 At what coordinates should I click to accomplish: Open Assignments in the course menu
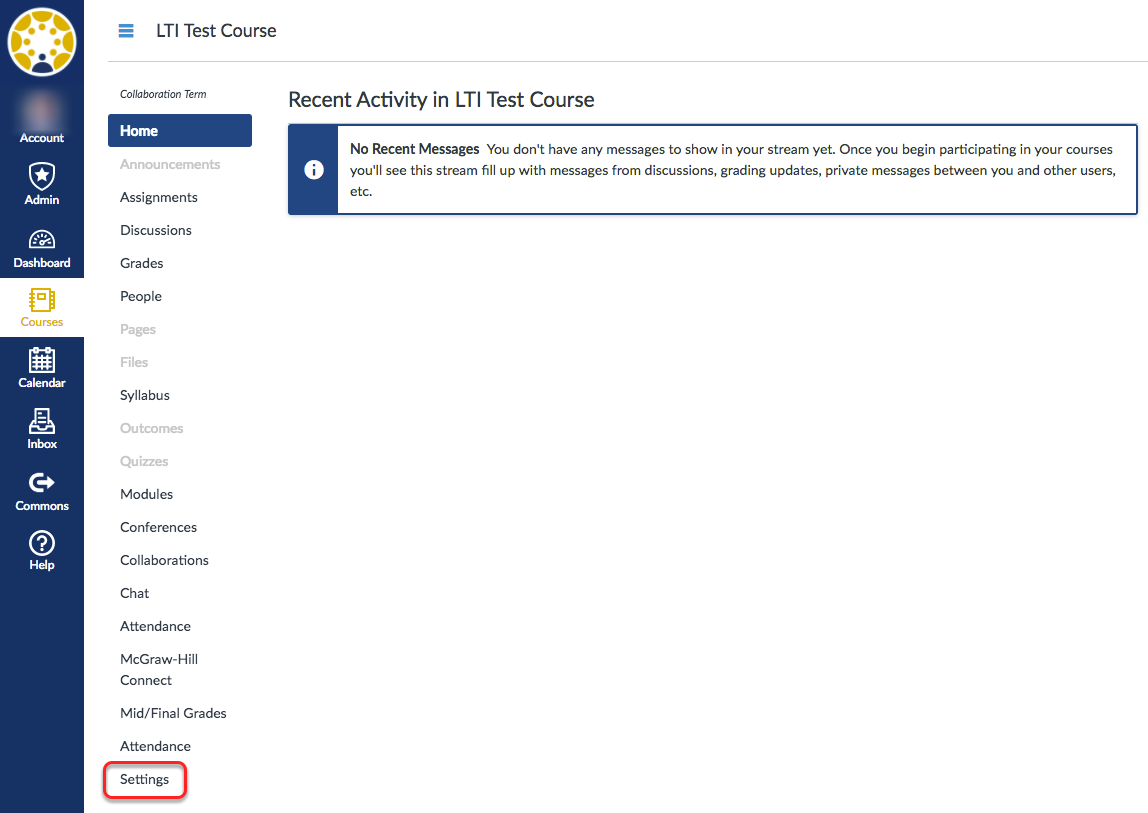(159, 197)
